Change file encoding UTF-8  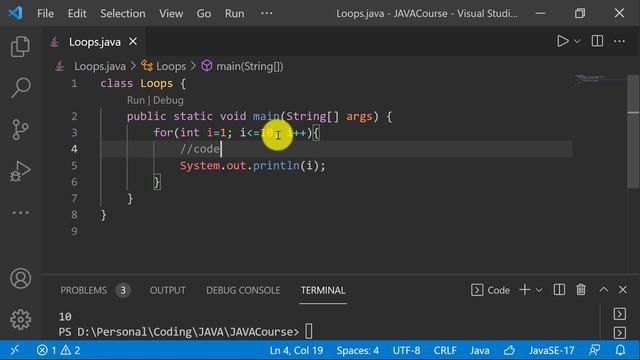coord(406,350)
